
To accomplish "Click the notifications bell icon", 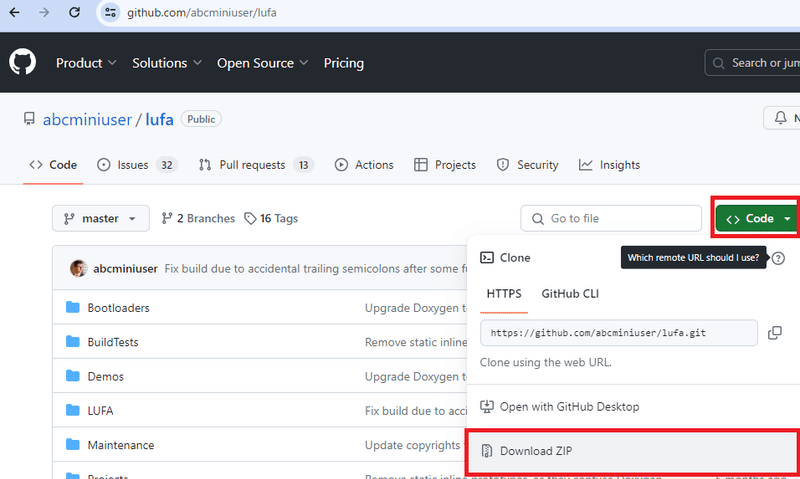I will pyautogui.click(x=780, y=118).
